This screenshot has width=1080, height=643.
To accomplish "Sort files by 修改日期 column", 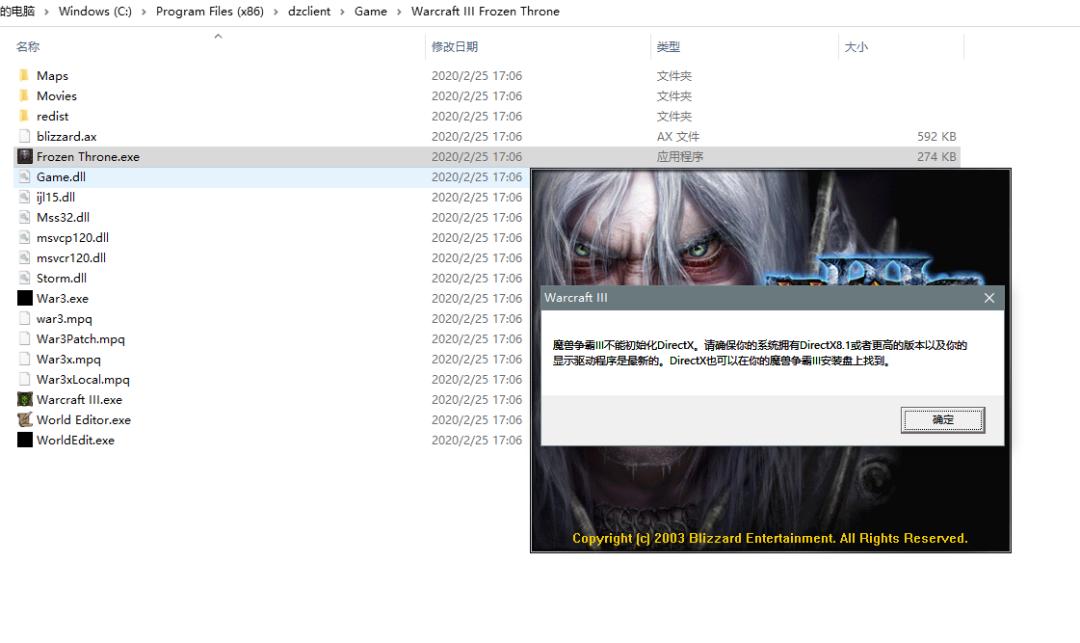I will [455, 47].
